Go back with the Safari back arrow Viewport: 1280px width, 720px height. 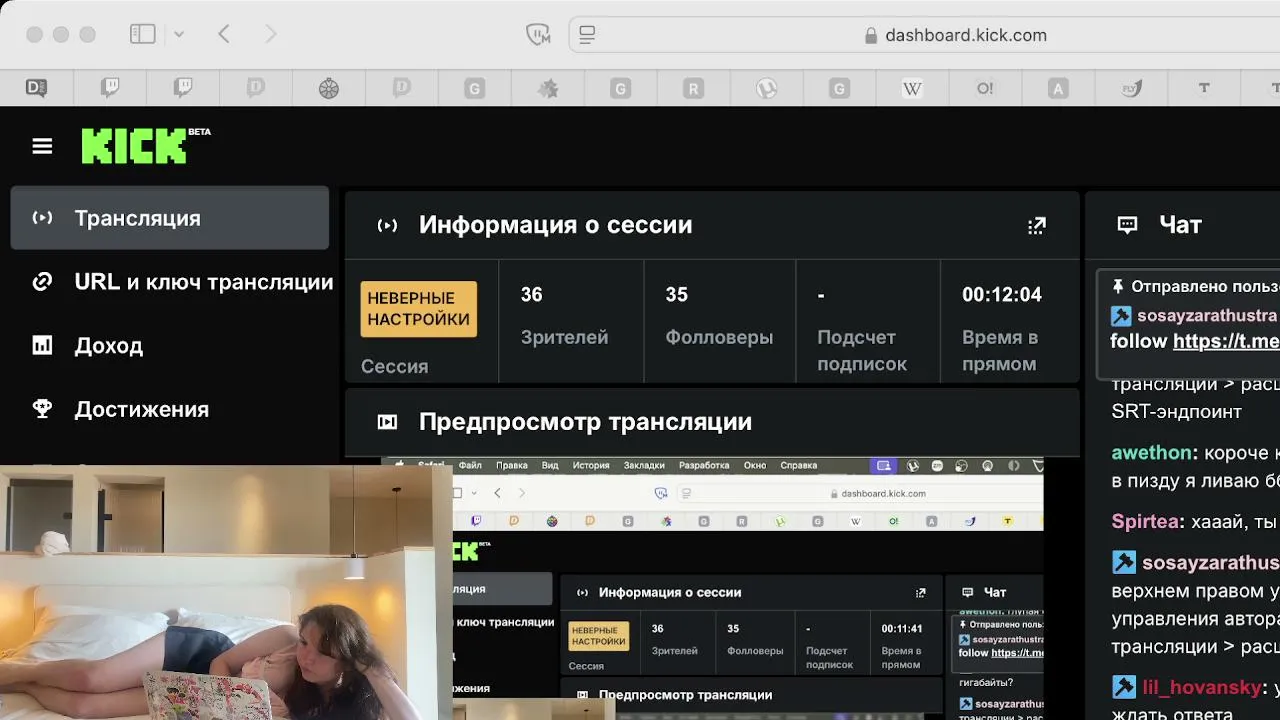pyautogui.click(x=224, y=34)
